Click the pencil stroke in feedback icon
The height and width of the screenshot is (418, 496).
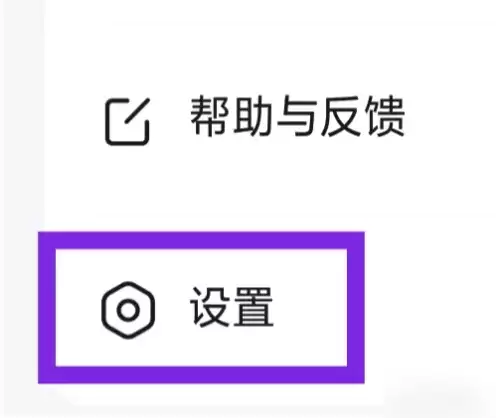[137, 110]
